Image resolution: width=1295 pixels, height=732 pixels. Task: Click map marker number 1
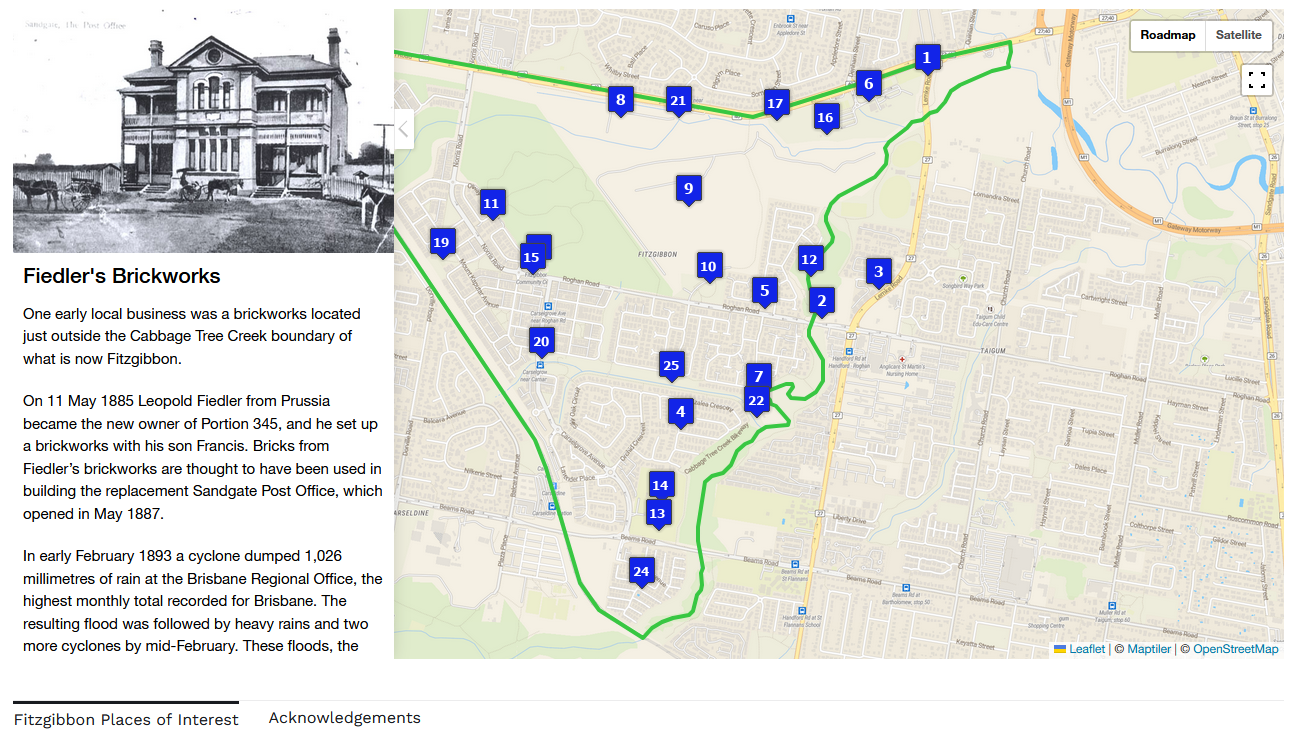[x=927, y=58]
